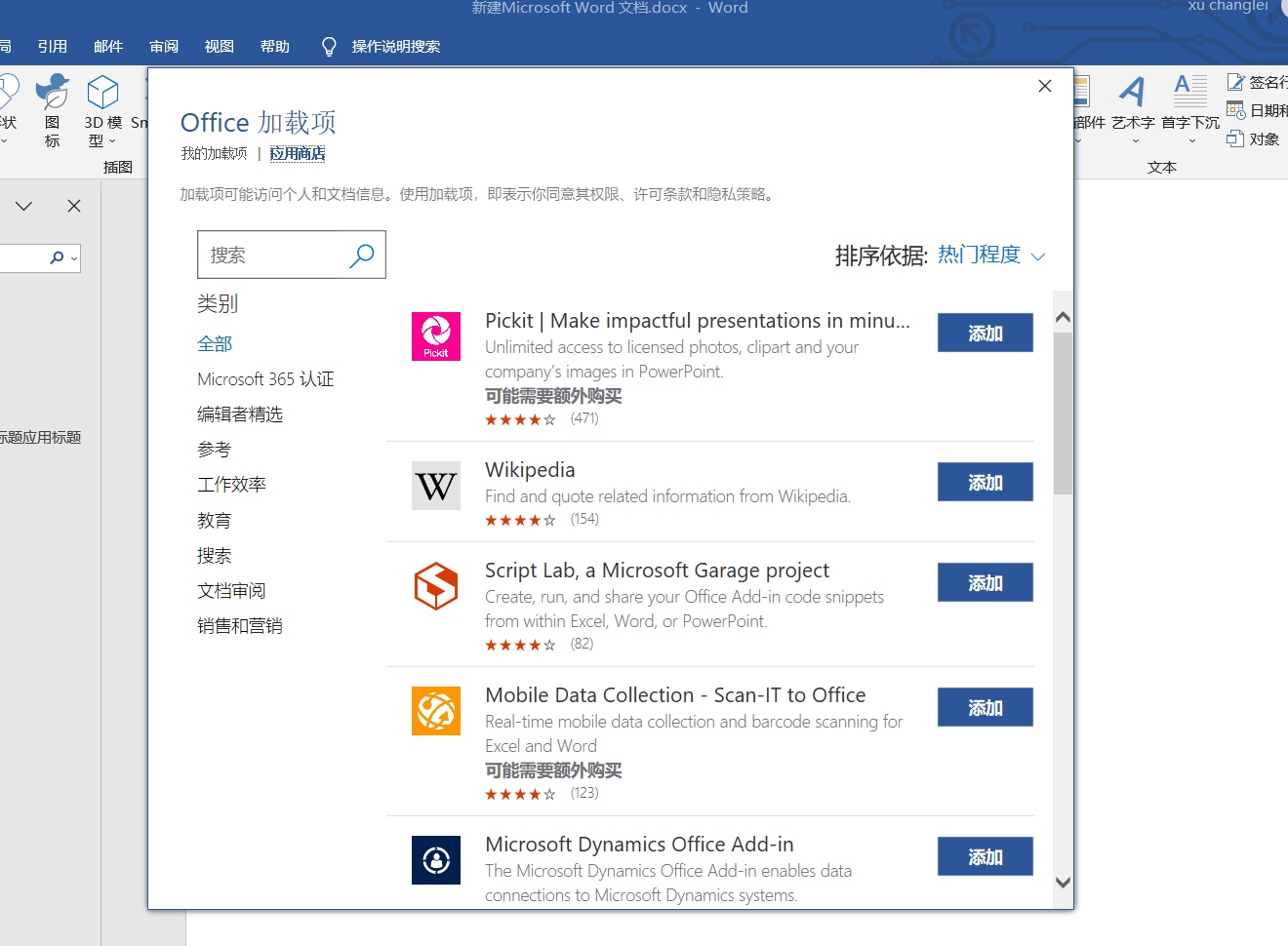Open the 邮件 ribbon tab

point(108,47)
